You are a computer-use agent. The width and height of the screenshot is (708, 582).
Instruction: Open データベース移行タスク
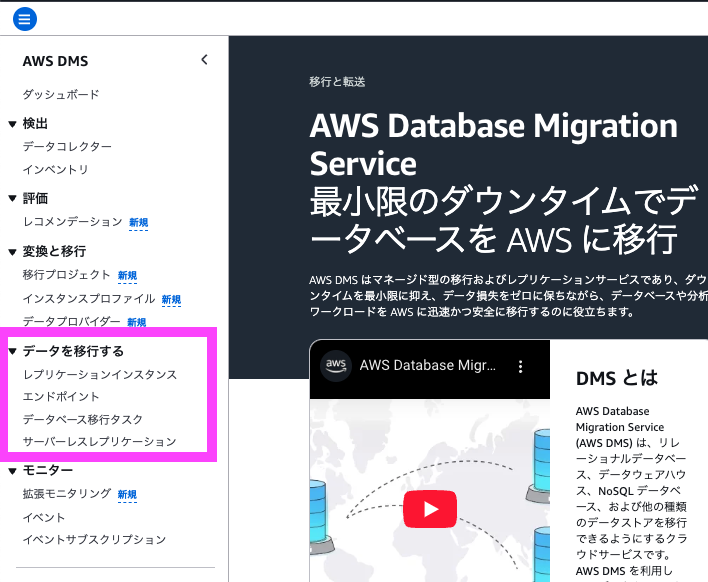83,419
